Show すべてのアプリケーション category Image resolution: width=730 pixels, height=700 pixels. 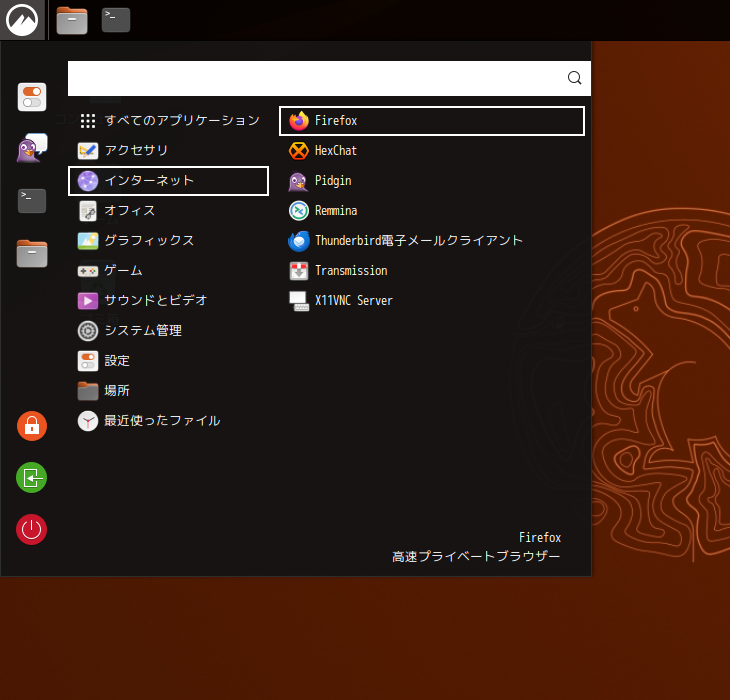point(169,121)
